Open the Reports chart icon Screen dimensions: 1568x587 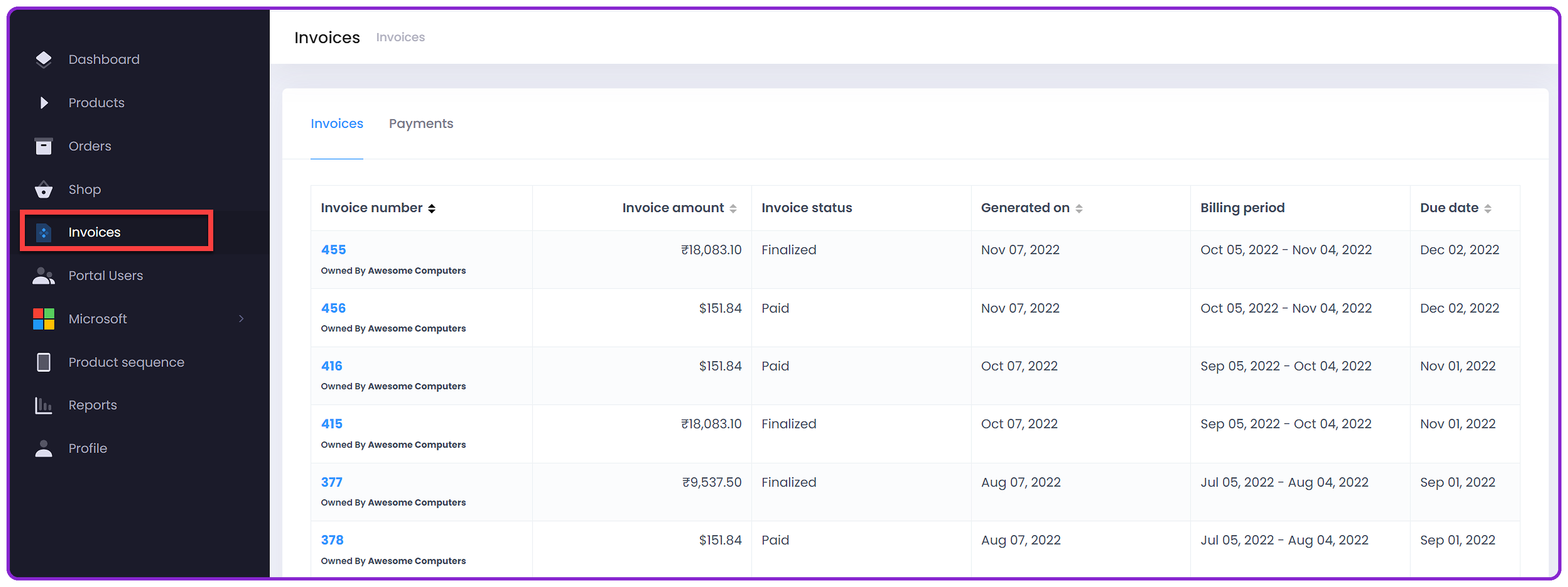click(43, 406)
